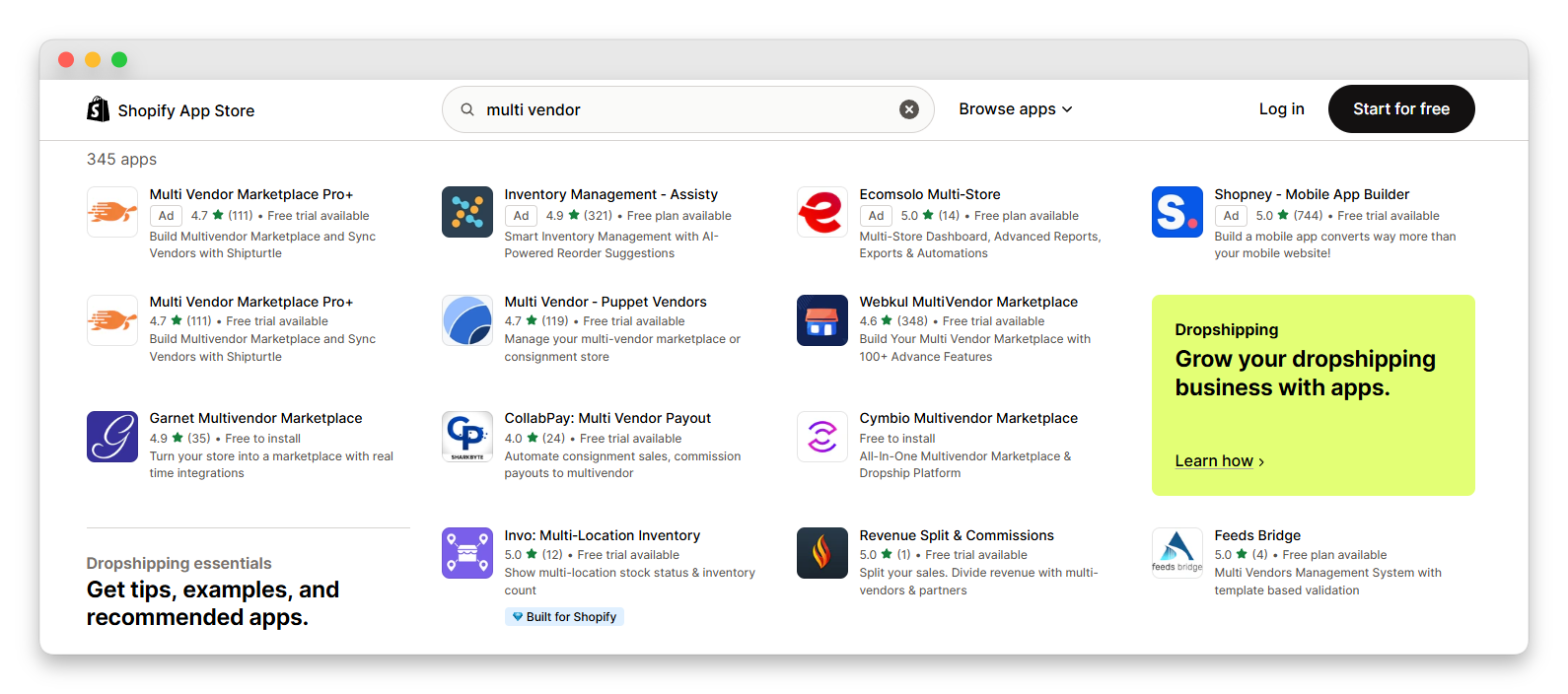
Task: Click the Revenue Split flame icon
Action: 822,553
